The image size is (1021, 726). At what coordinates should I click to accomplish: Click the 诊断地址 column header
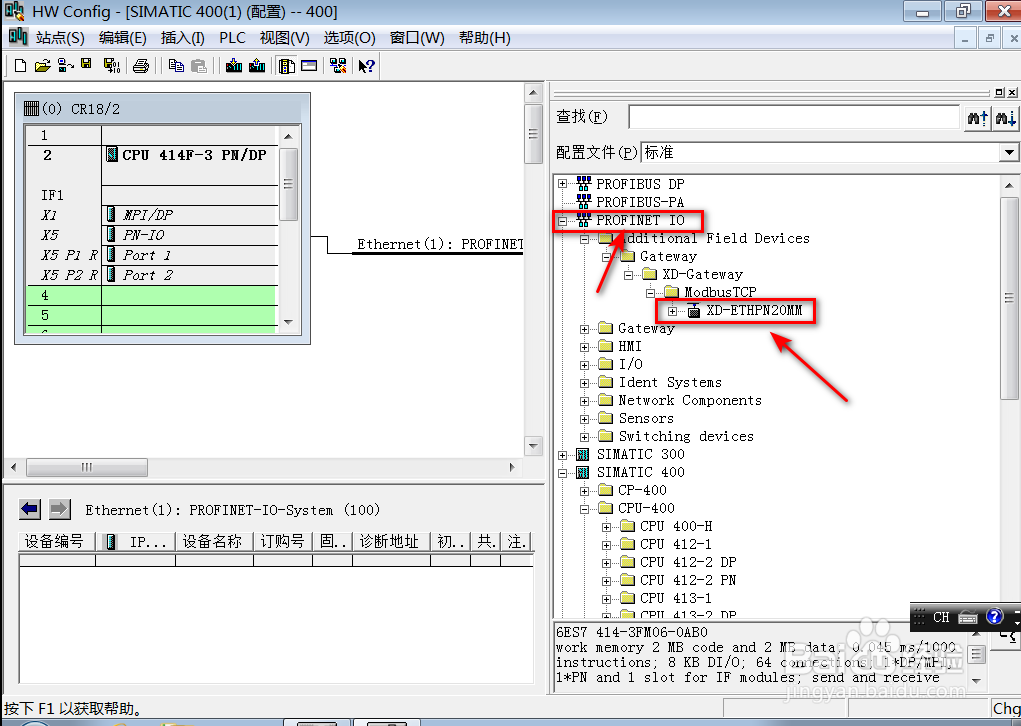click(391, 542)
